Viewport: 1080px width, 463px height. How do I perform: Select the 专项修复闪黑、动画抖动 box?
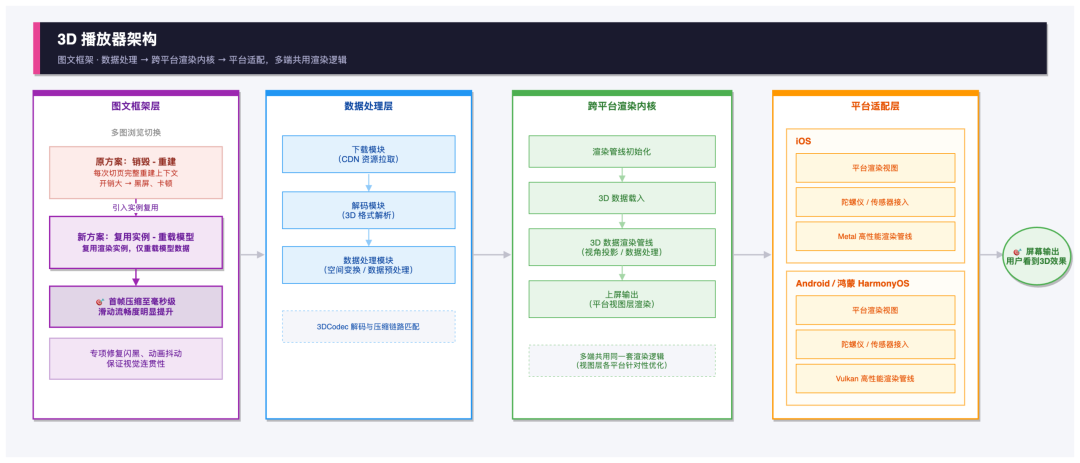136,358
